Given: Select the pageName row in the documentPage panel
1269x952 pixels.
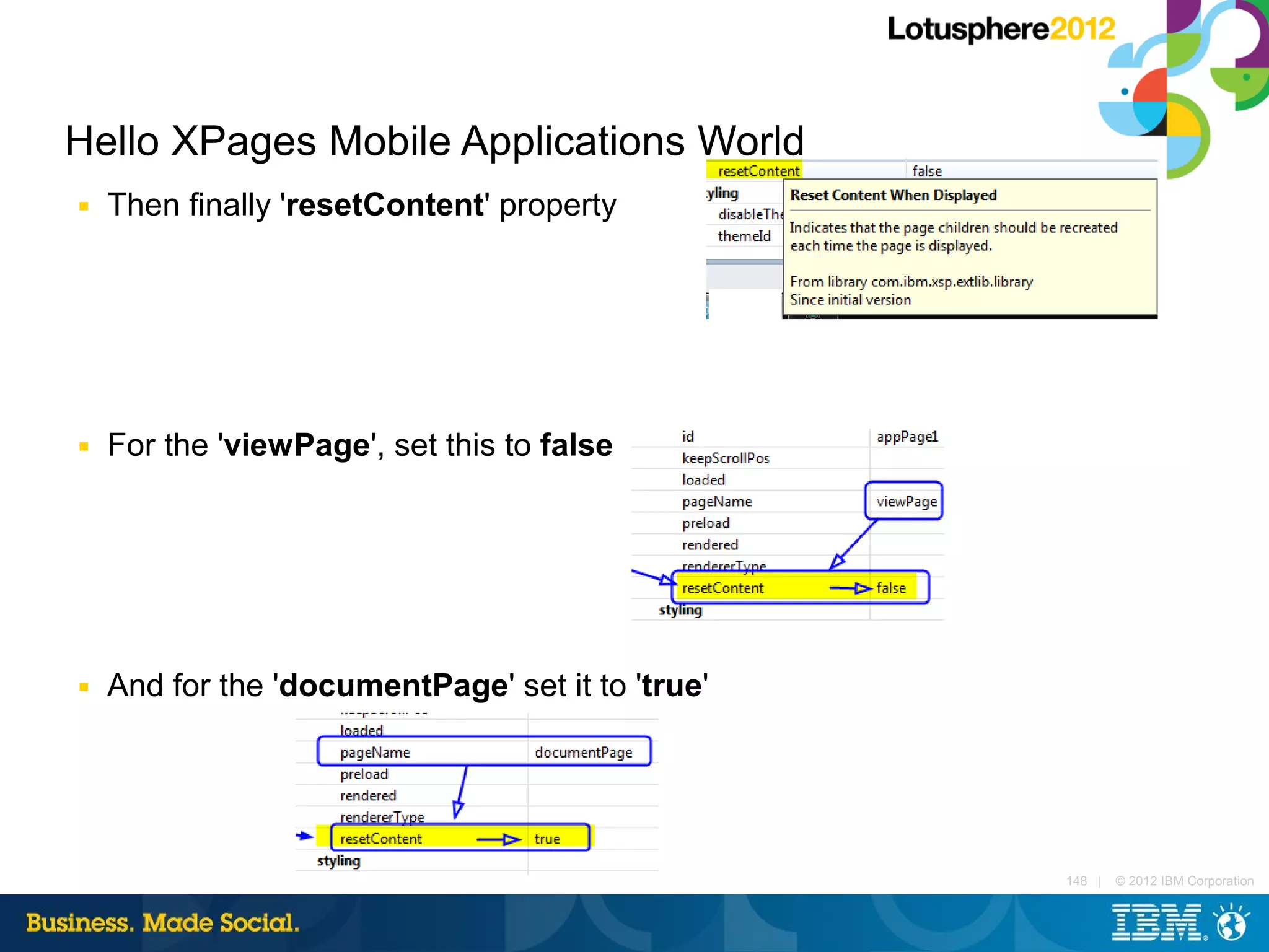Looking at the screenshot, I should [x=476, y=753].
